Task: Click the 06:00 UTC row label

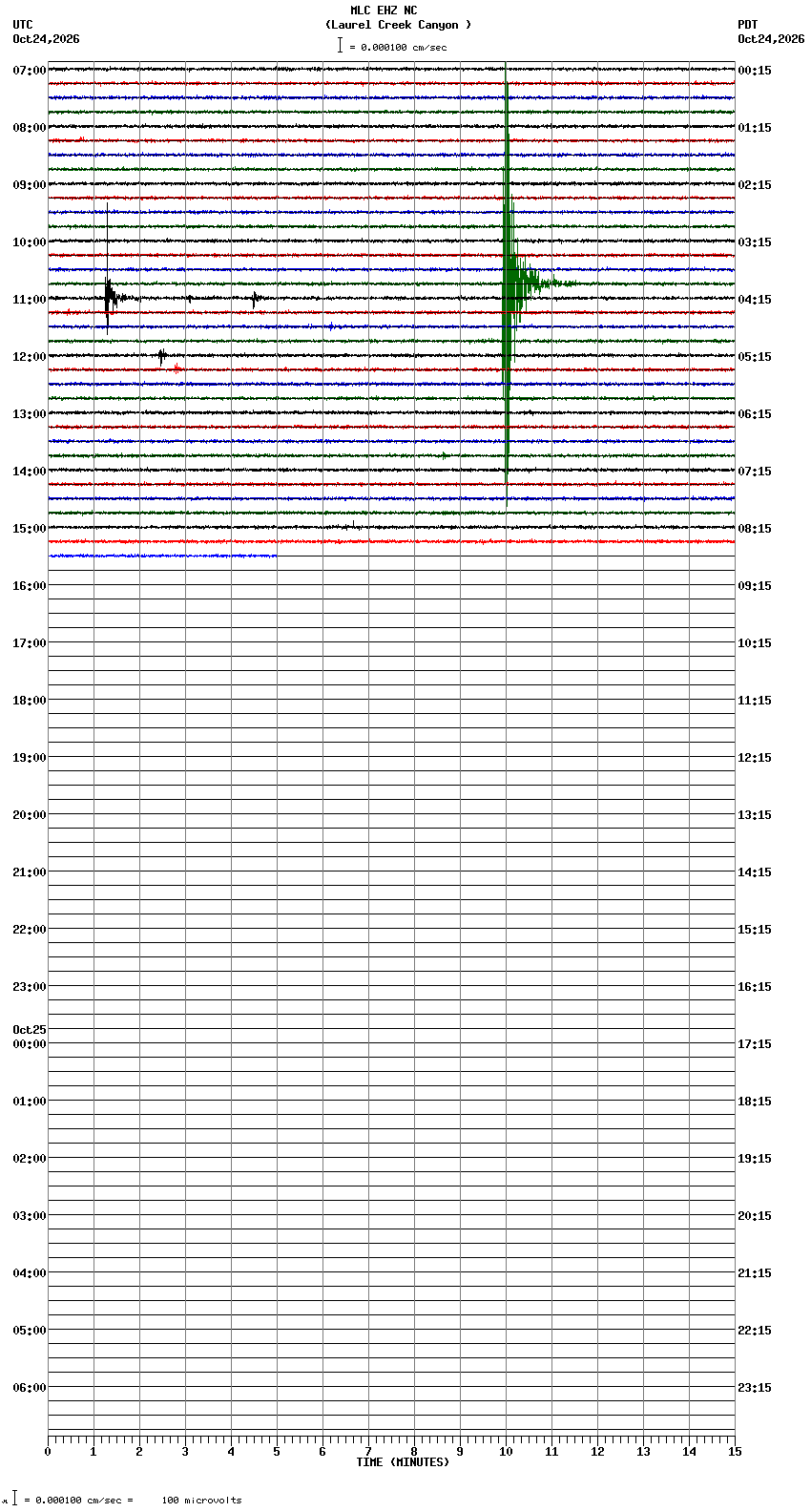Action: point(30,1388)
